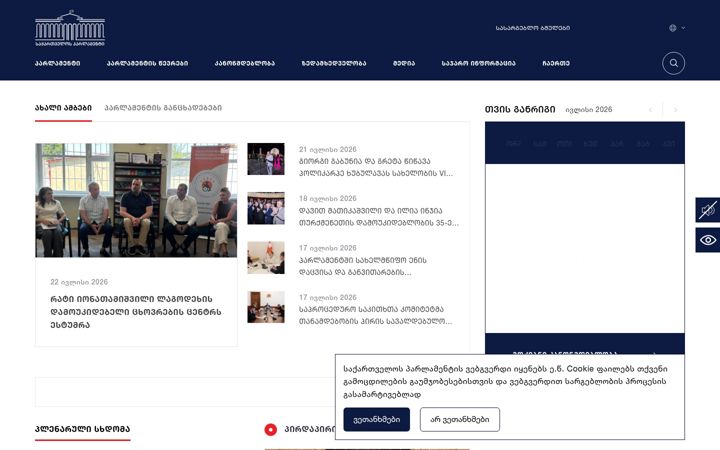Open the კანონმდებლობა menu
This screenshot has height=450, width=720.
click(245, 63)
